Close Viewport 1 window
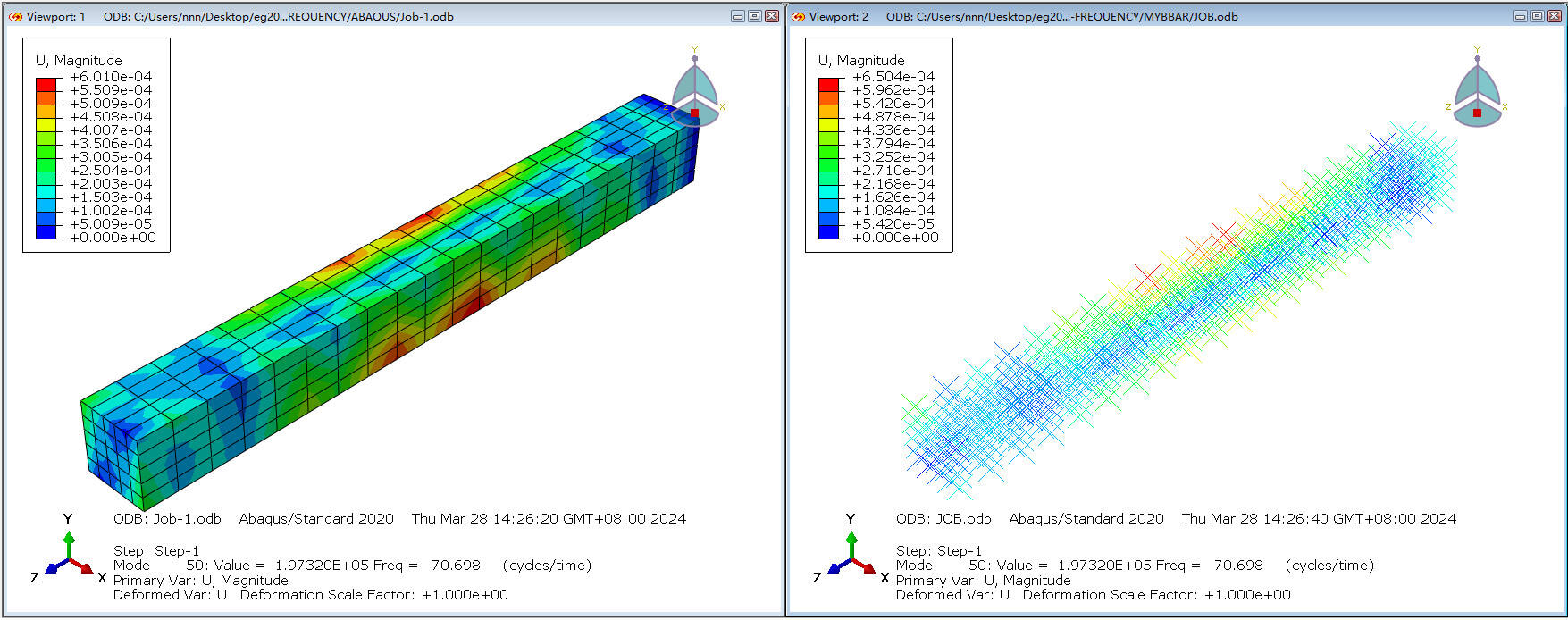The height and width of the screenshot is (620, 1568). pyautogui.click(x=771, y=16)
